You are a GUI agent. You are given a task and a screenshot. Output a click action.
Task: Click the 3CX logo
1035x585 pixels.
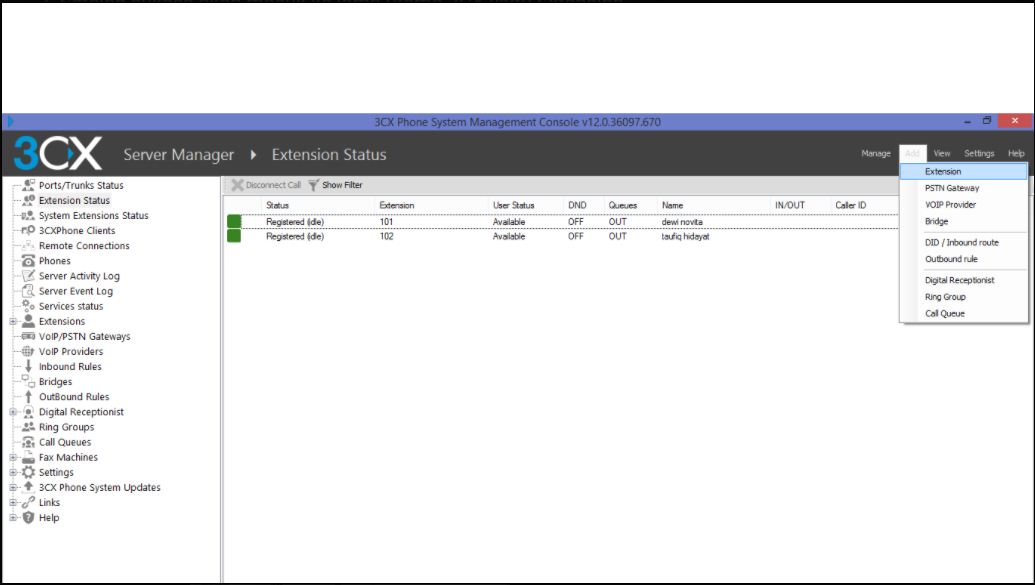click(58, 154)
